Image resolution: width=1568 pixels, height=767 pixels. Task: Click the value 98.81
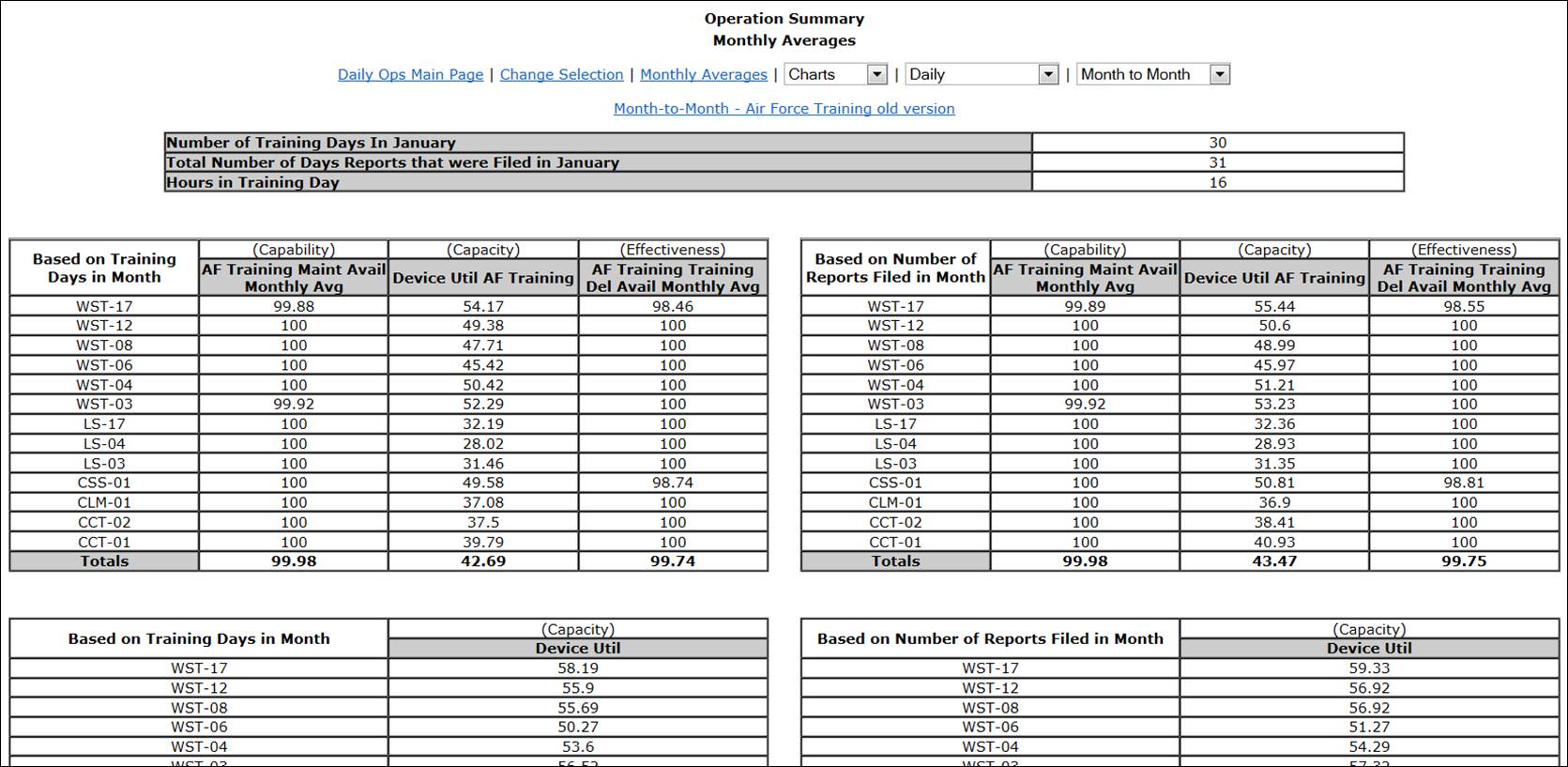click(x=1464, y=483)
